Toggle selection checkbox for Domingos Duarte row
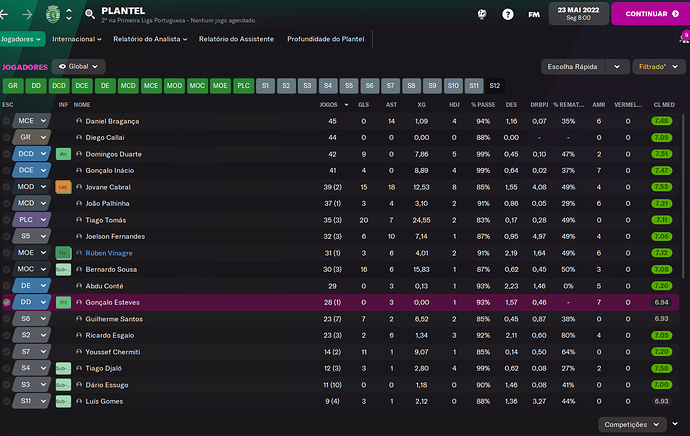The image size is (690, 436). pyautogui.click(x=6, y=154)
